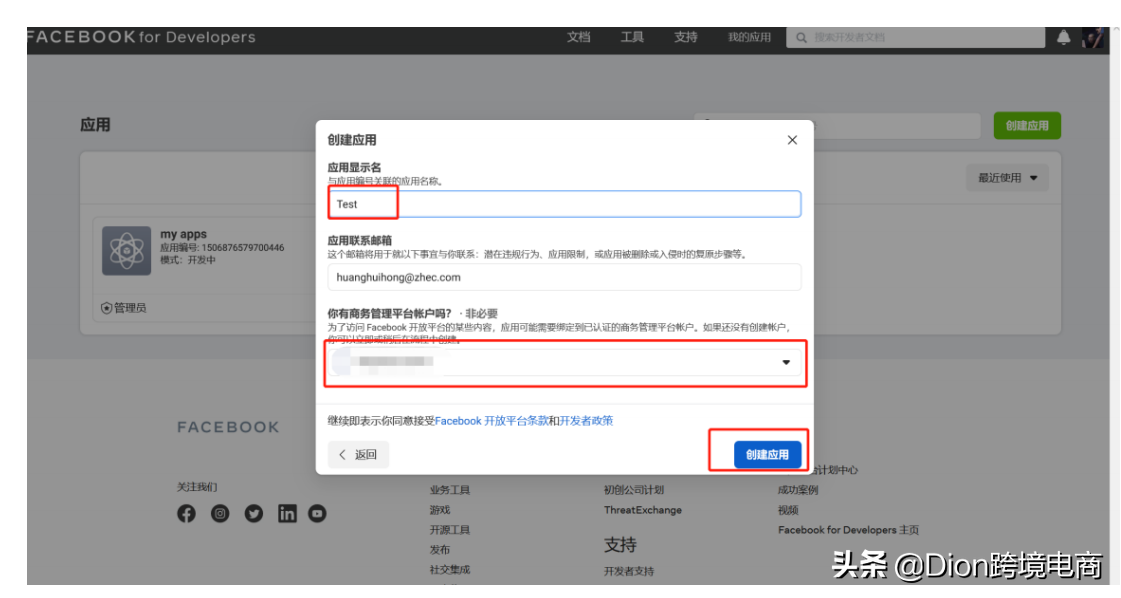The width and height of the screenshot is (1121, 598).
Task: Open the user profile avatar
Action: [x=1092, y=37]
